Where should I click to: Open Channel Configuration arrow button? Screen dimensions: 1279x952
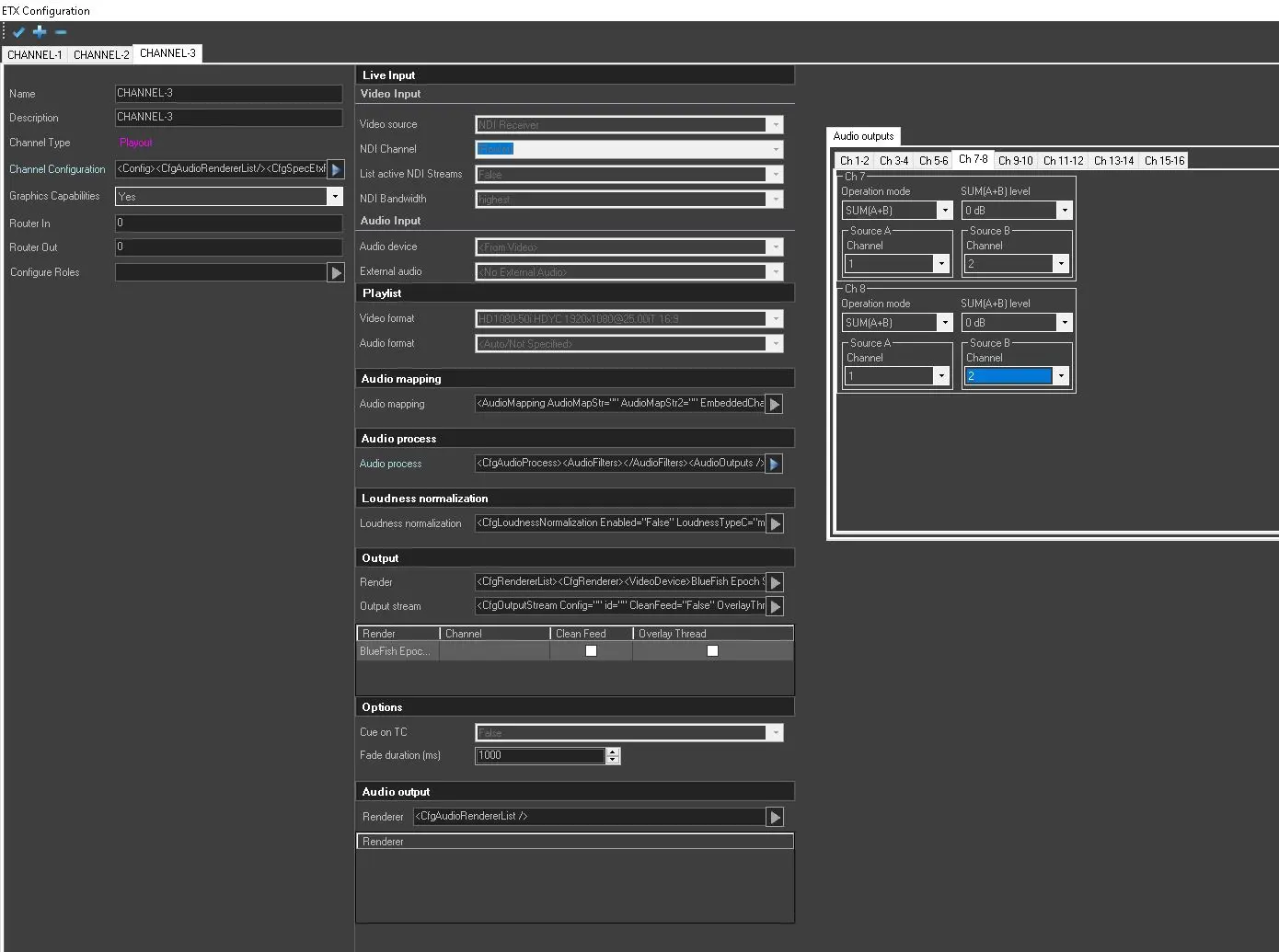point(336,170)
